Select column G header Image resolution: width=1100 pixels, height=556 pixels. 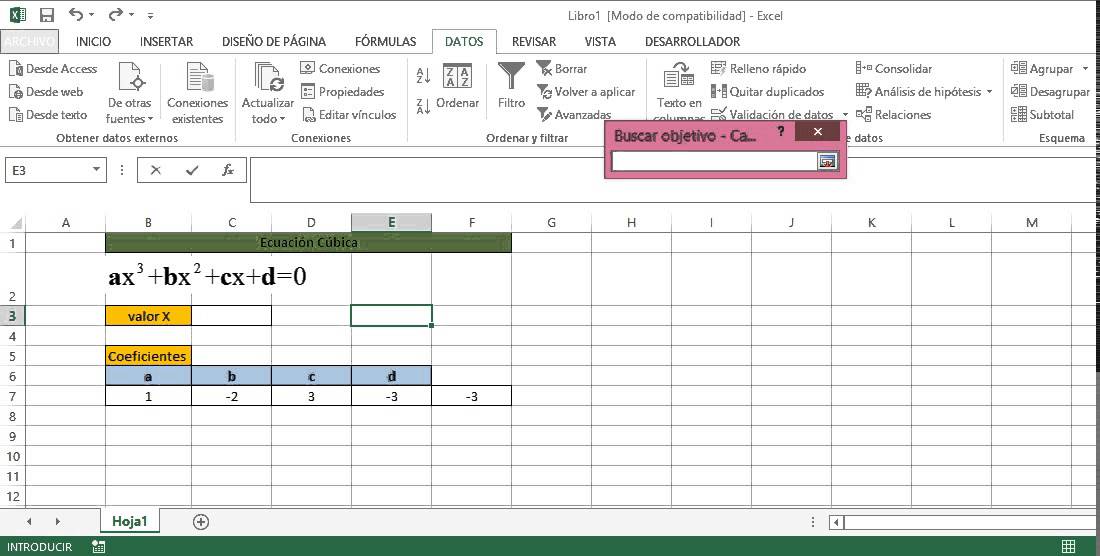point(551,223)
